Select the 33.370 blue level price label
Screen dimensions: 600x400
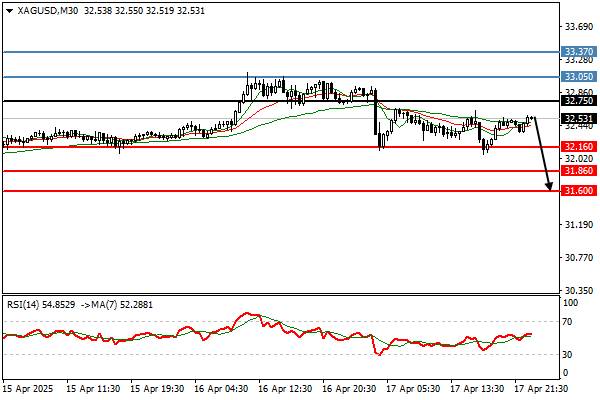579,51
